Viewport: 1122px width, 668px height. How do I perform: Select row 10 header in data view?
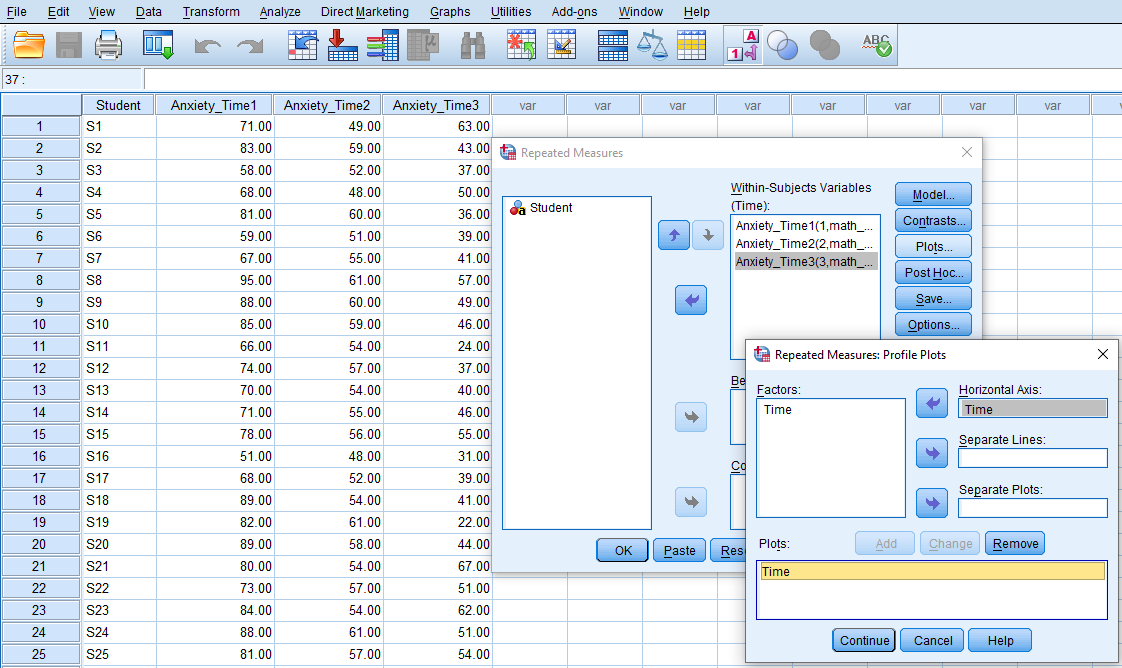point(40,324)
